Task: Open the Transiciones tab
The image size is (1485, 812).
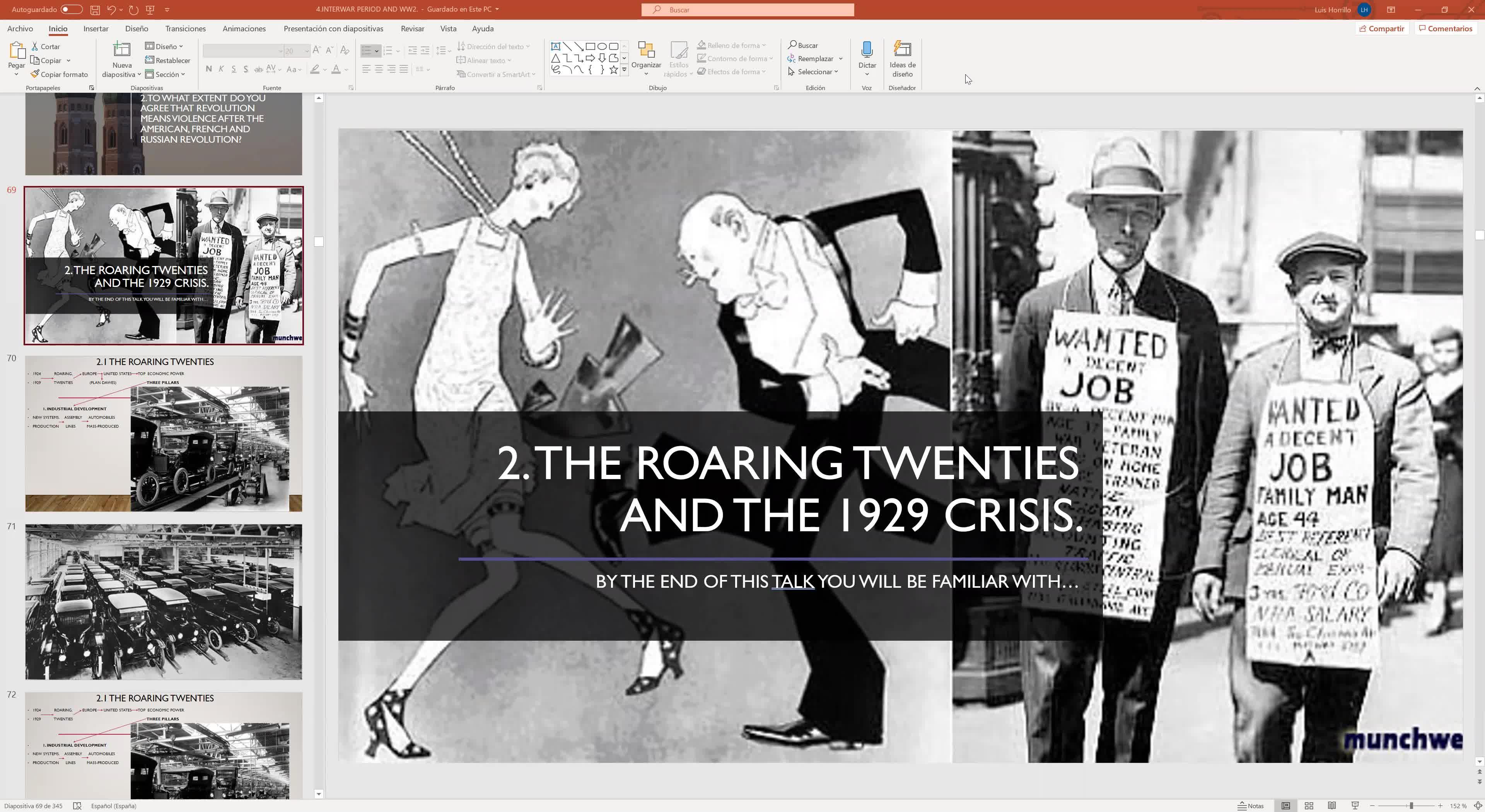Action: [x=185, y=28]
